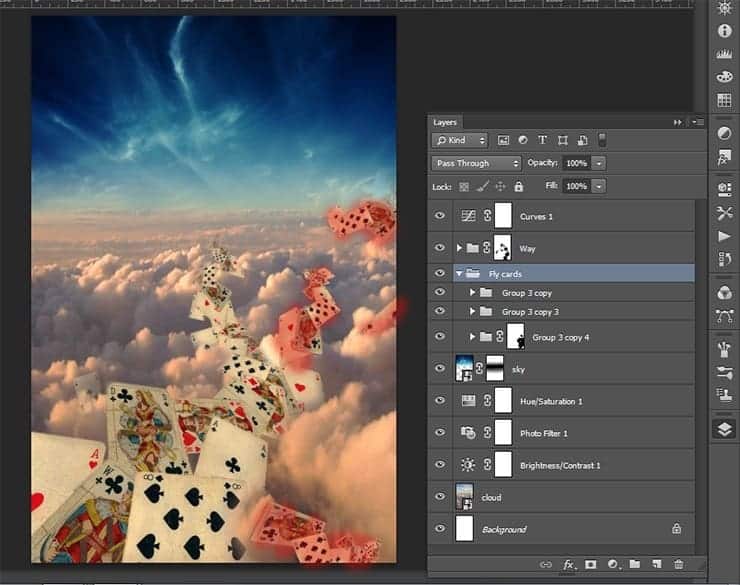Create a new group folder
Image resolution: width=740 pixels, height=585 pixels.
click(634, 565)
